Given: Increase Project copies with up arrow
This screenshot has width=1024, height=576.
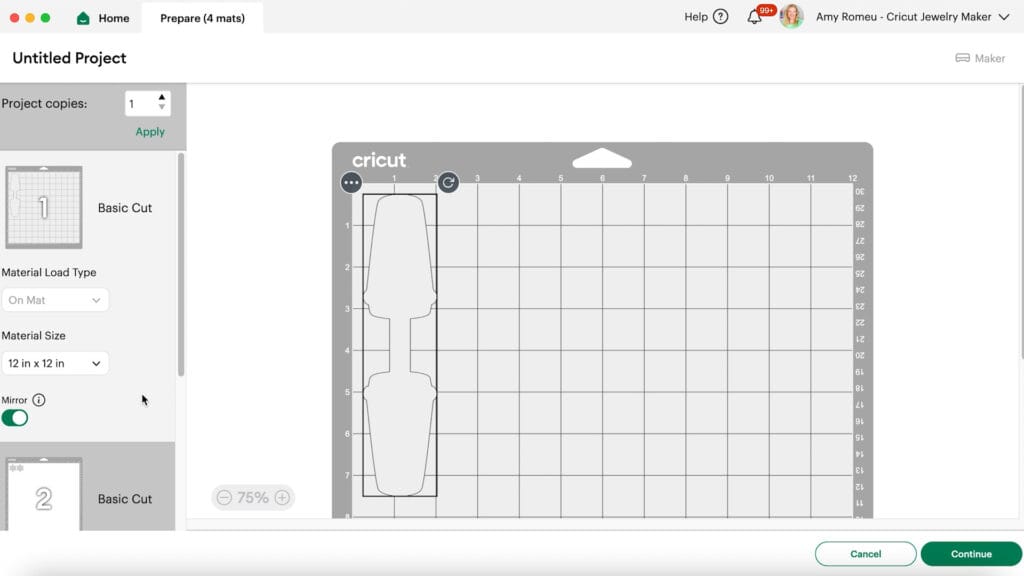Looking at the screenshot, I should click(162, 97).
